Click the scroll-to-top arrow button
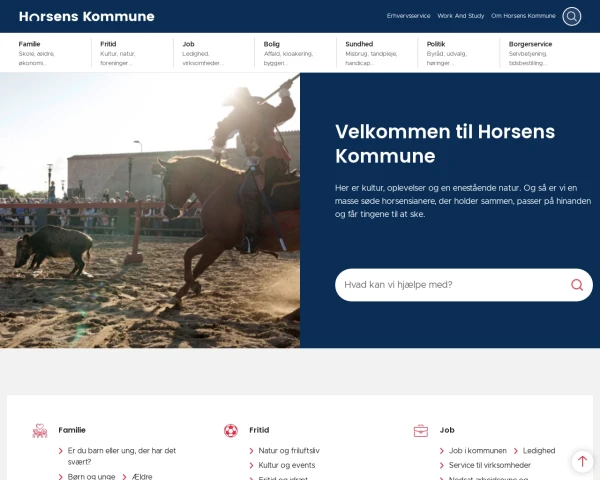The width and height of the screenshot is (600, 480). point(582,461)
